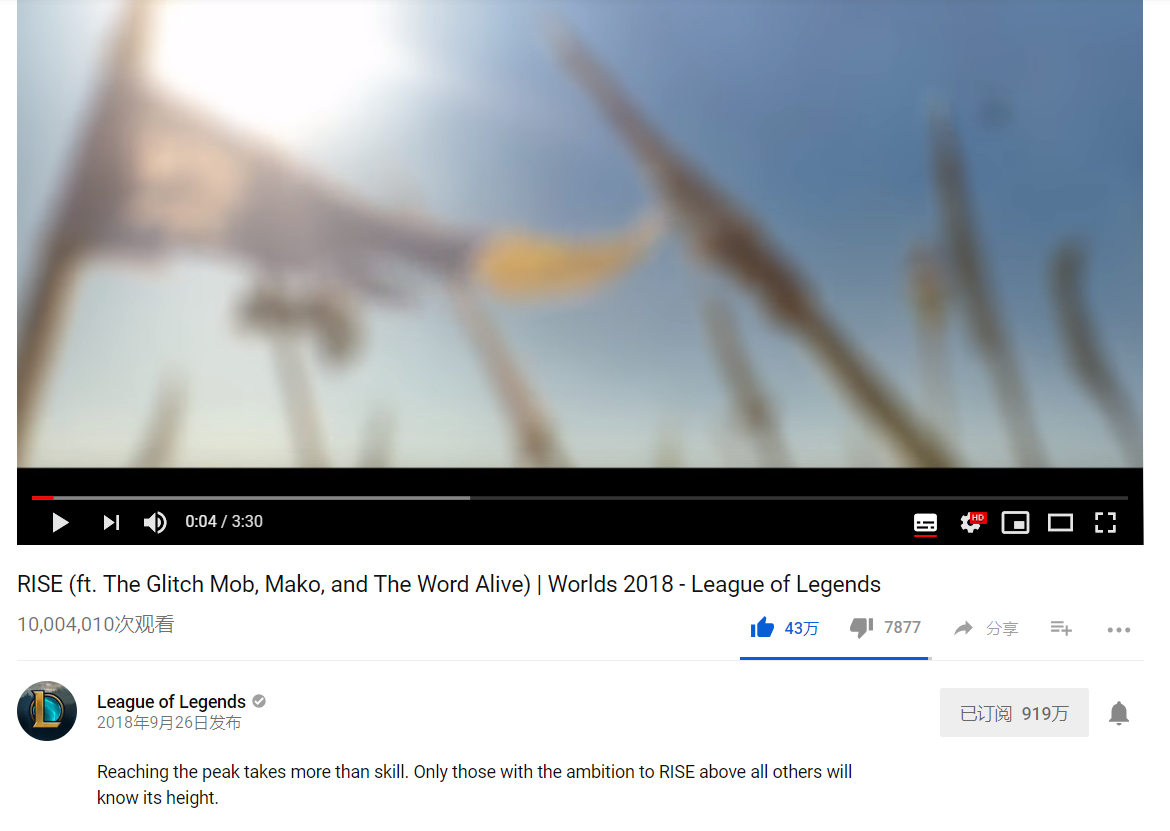Open the notification bell options
Image resolution: width=1170 pixels, height=831 pixels.
(1119, 714)
